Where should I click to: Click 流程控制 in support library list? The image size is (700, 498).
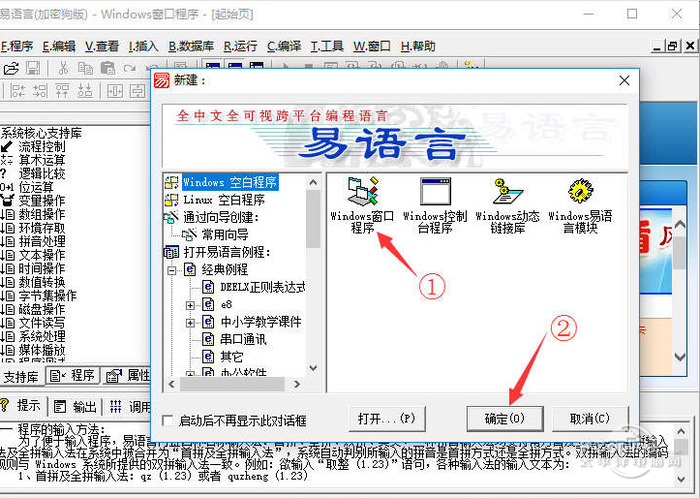(42, 146)
